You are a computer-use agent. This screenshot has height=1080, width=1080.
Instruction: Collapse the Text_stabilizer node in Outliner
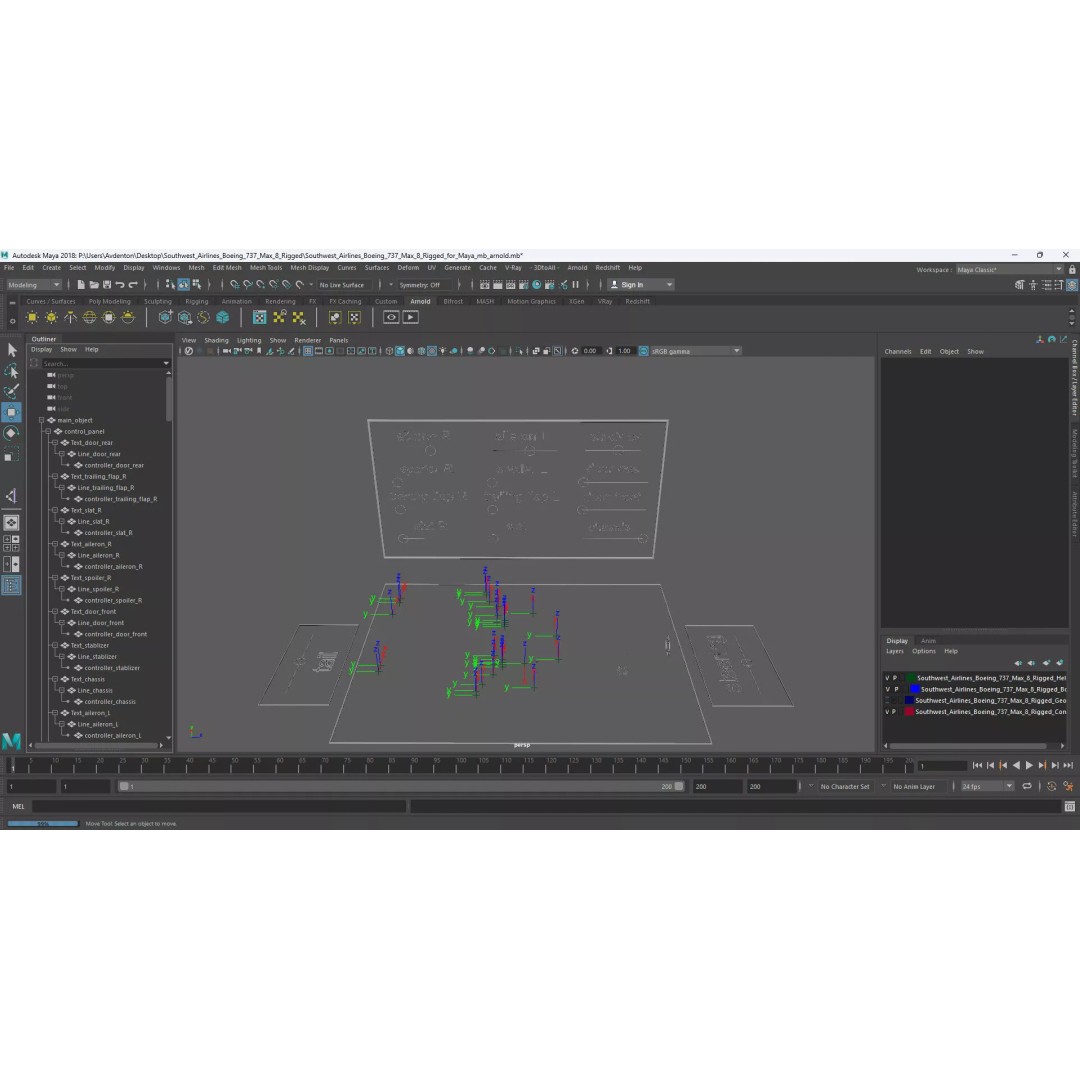tap(55, 645)
